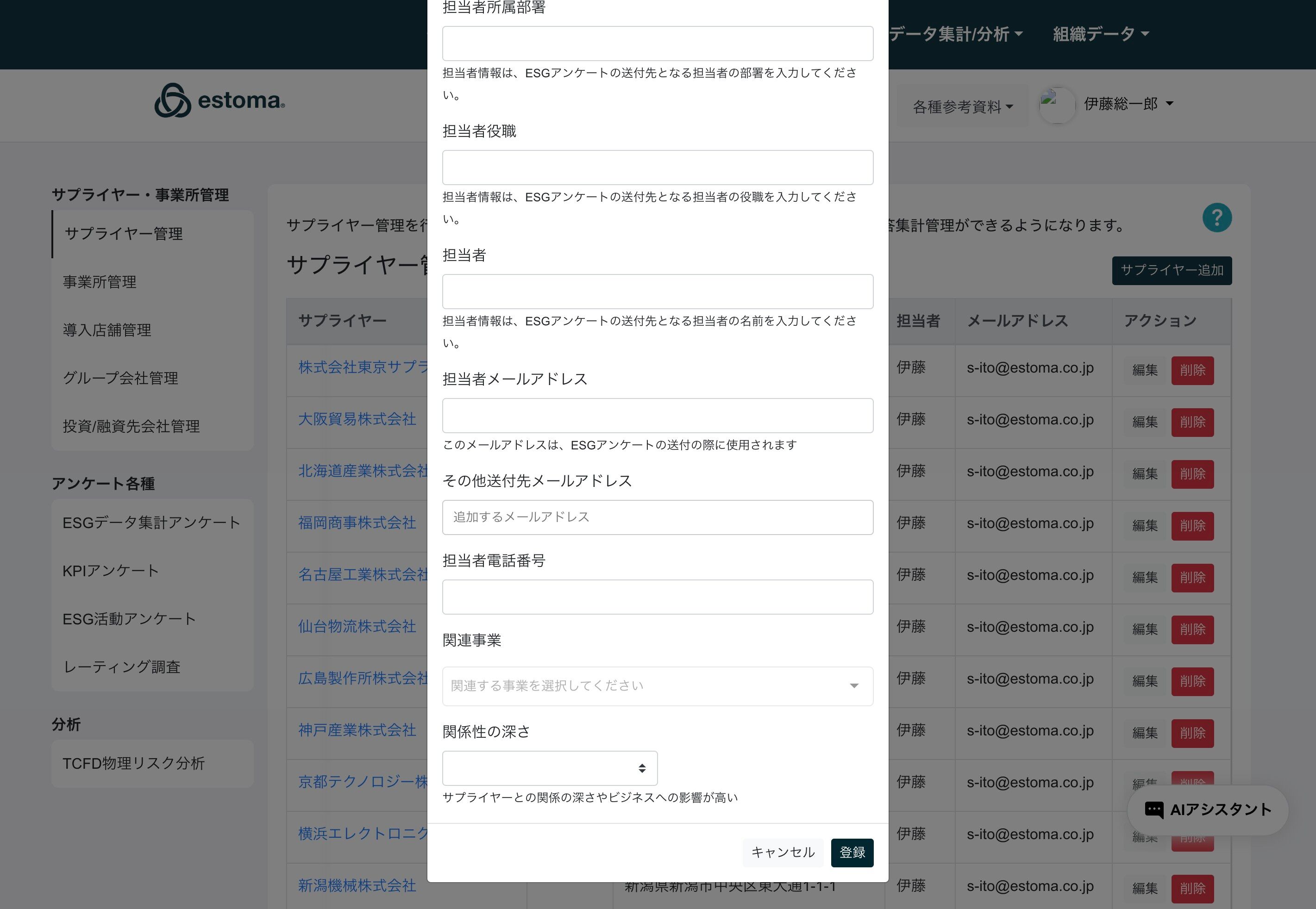Screen dimensions: 1316x909
Task: Delete the 福岡商事株式会社 row with 削除
Action: tap(1192, 525)
